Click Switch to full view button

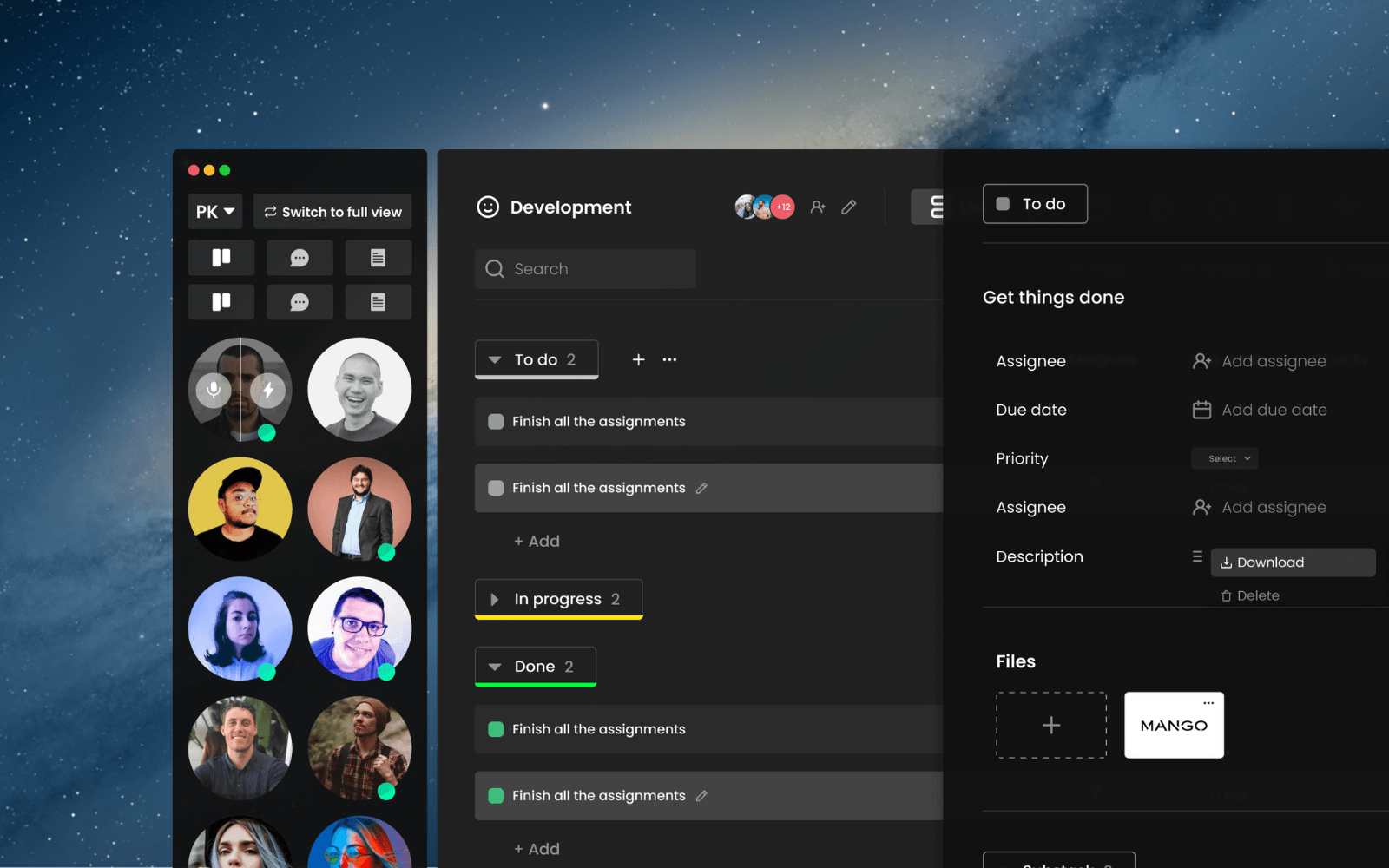(x=332, y=212)
